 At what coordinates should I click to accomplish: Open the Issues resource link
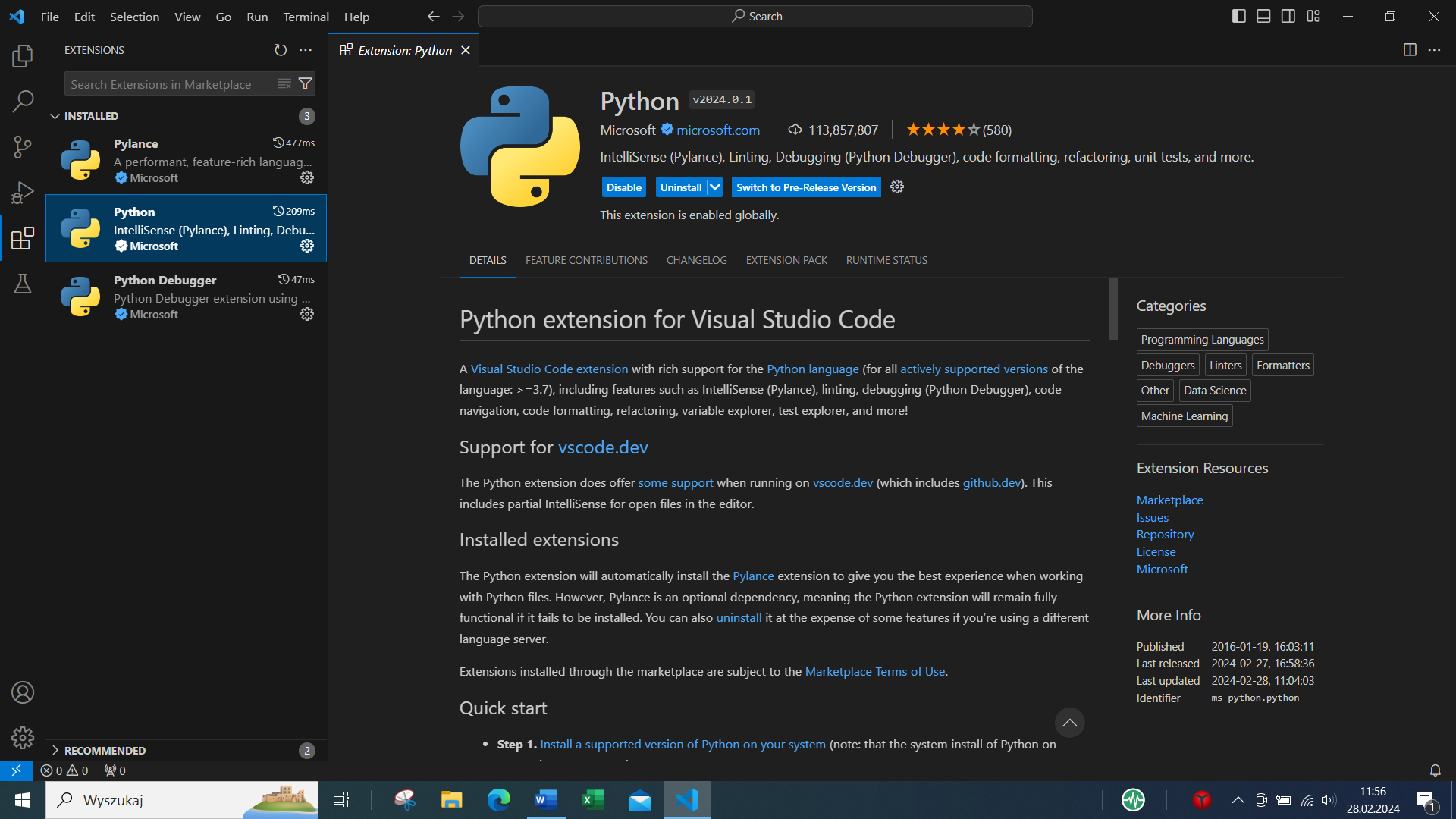pos(1152,518)
